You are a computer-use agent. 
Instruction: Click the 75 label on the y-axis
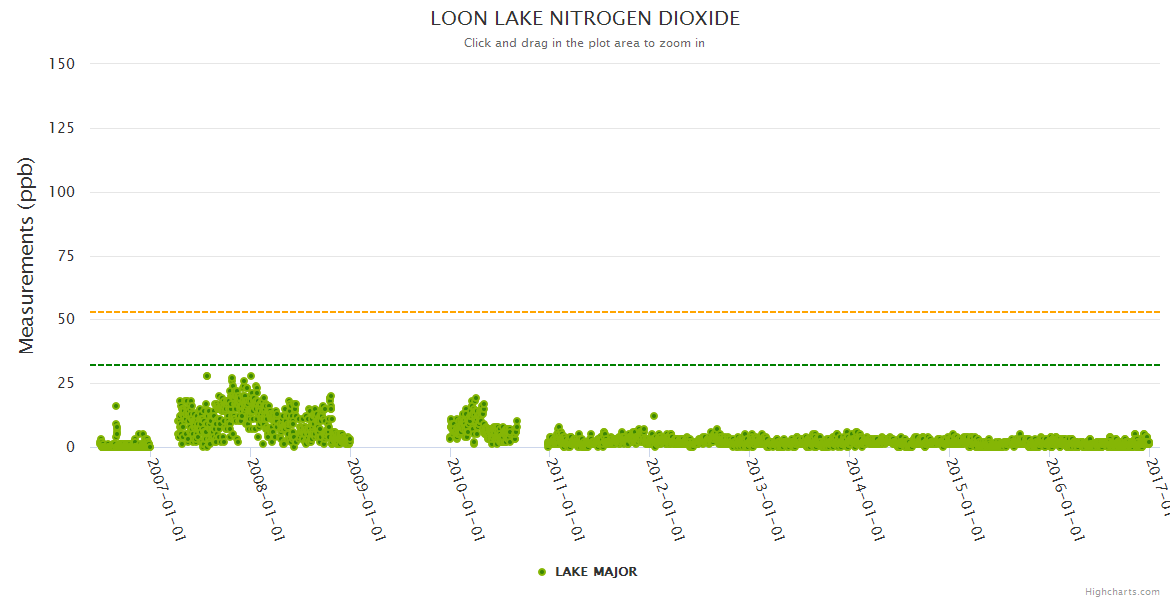pyautogui.click(x=65, y=256)
